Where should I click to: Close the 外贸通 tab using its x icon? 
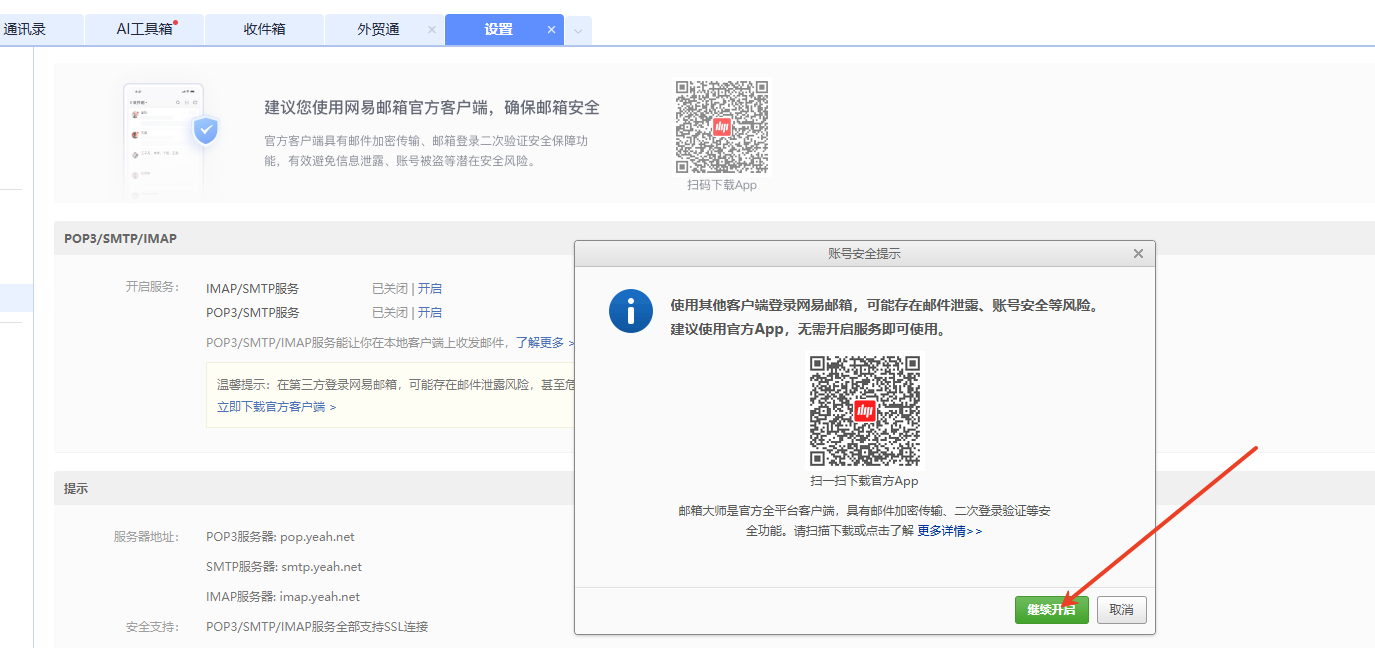[431, 30]
